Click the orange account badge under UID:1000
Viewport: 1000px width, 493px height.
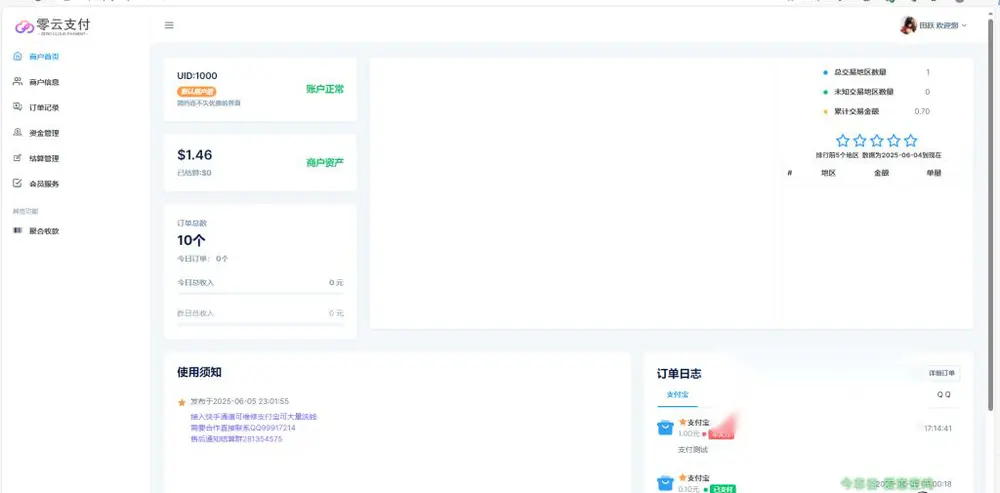(196, 92)
